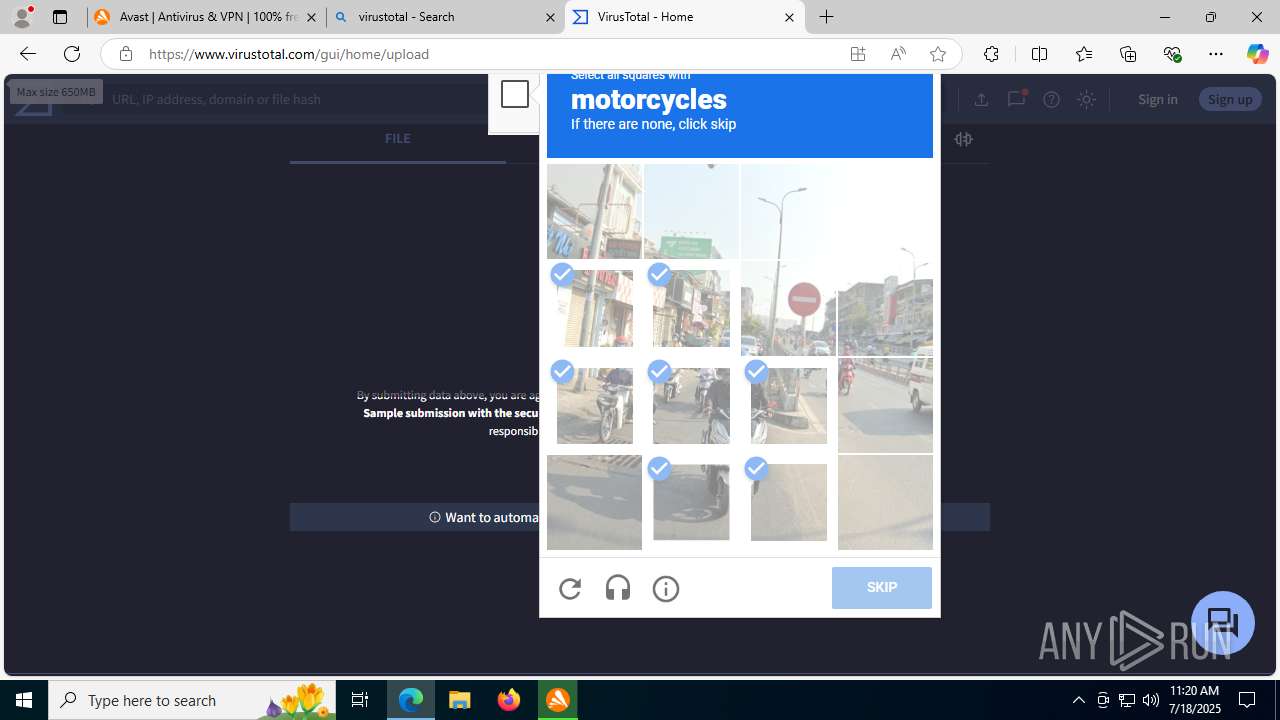Open Browser essentials heart icon
The image size is (1280, 720).
(1172, 54)
